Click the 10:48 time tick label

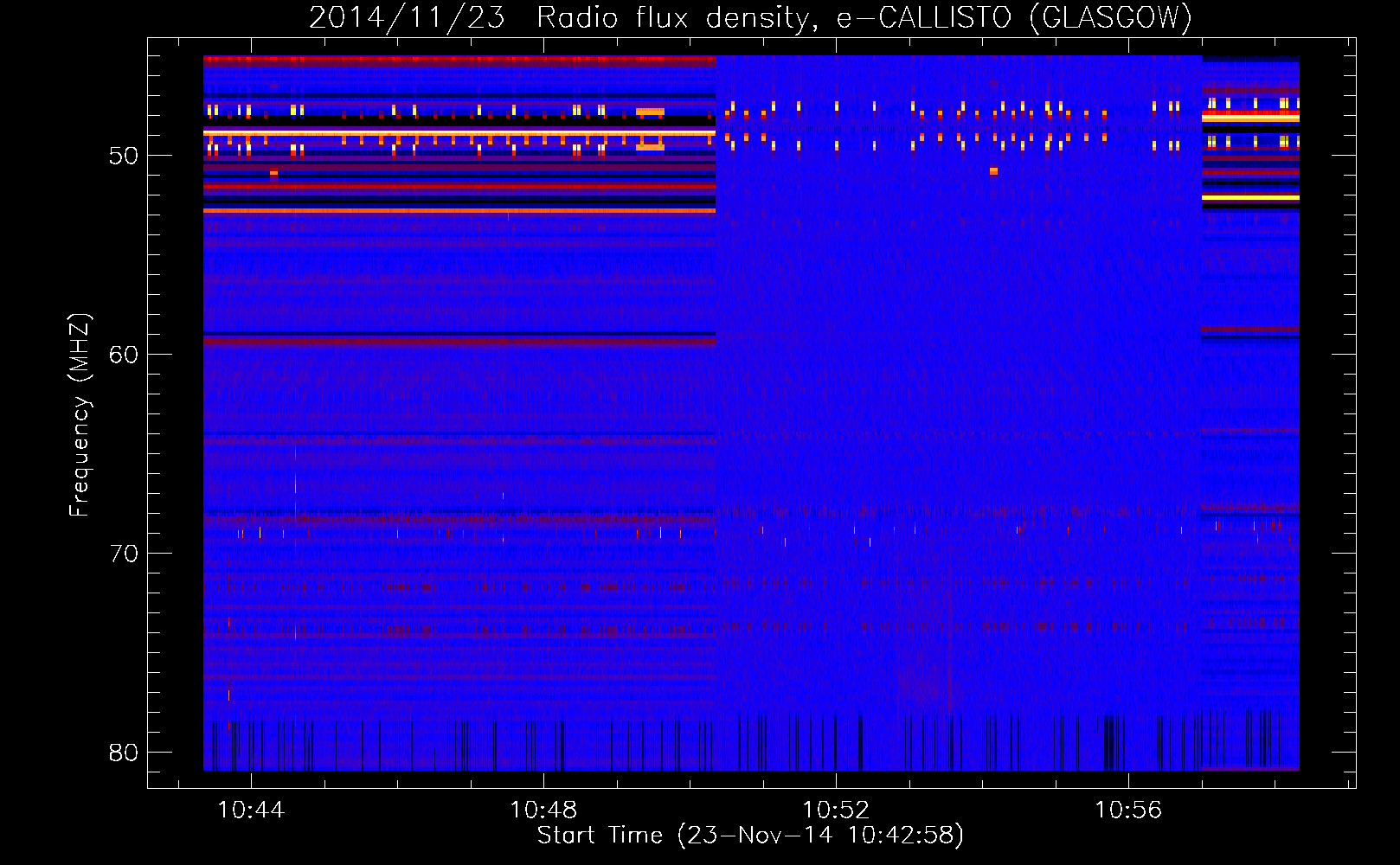[x=543, y=811]
